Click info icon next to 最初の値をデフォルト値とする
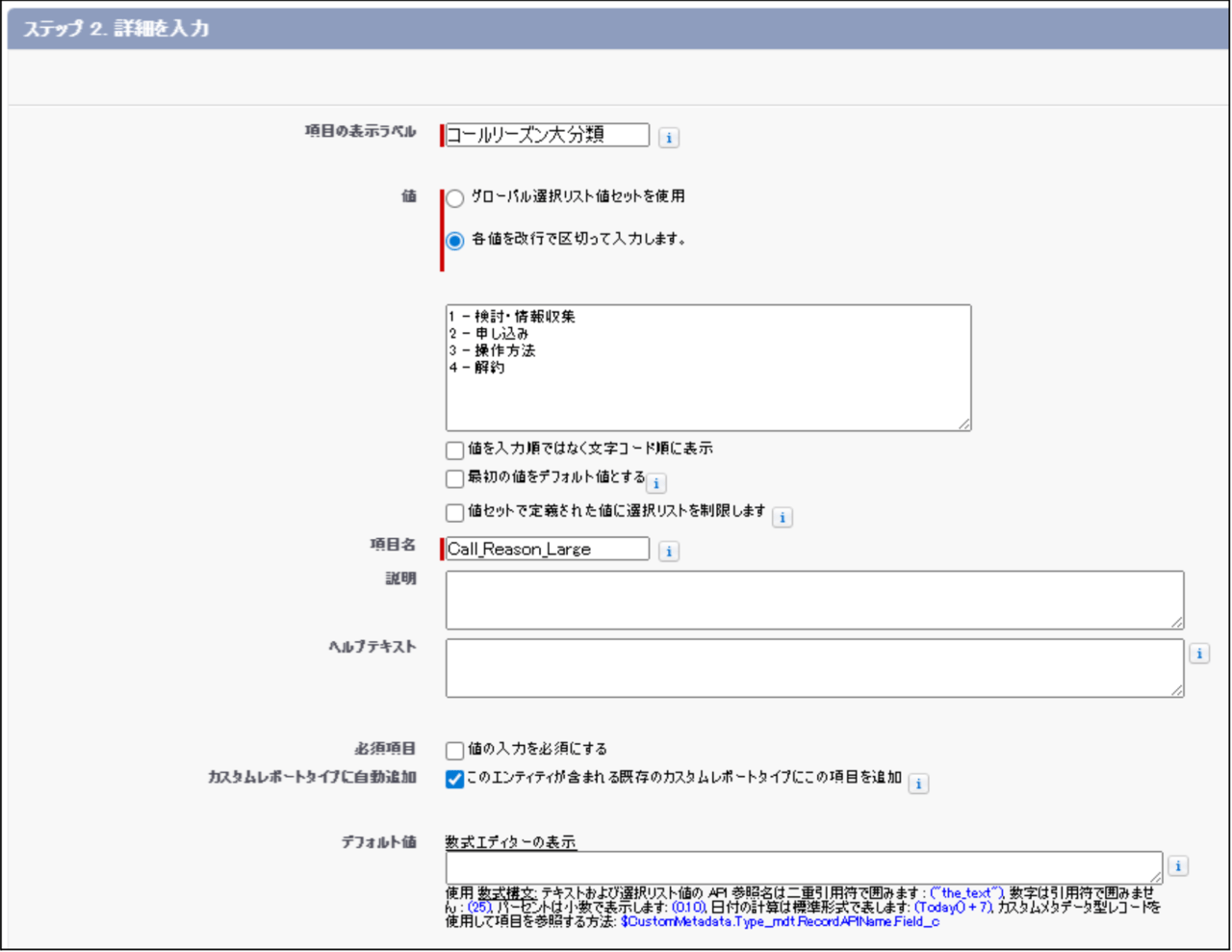 [x=656, y=483]
